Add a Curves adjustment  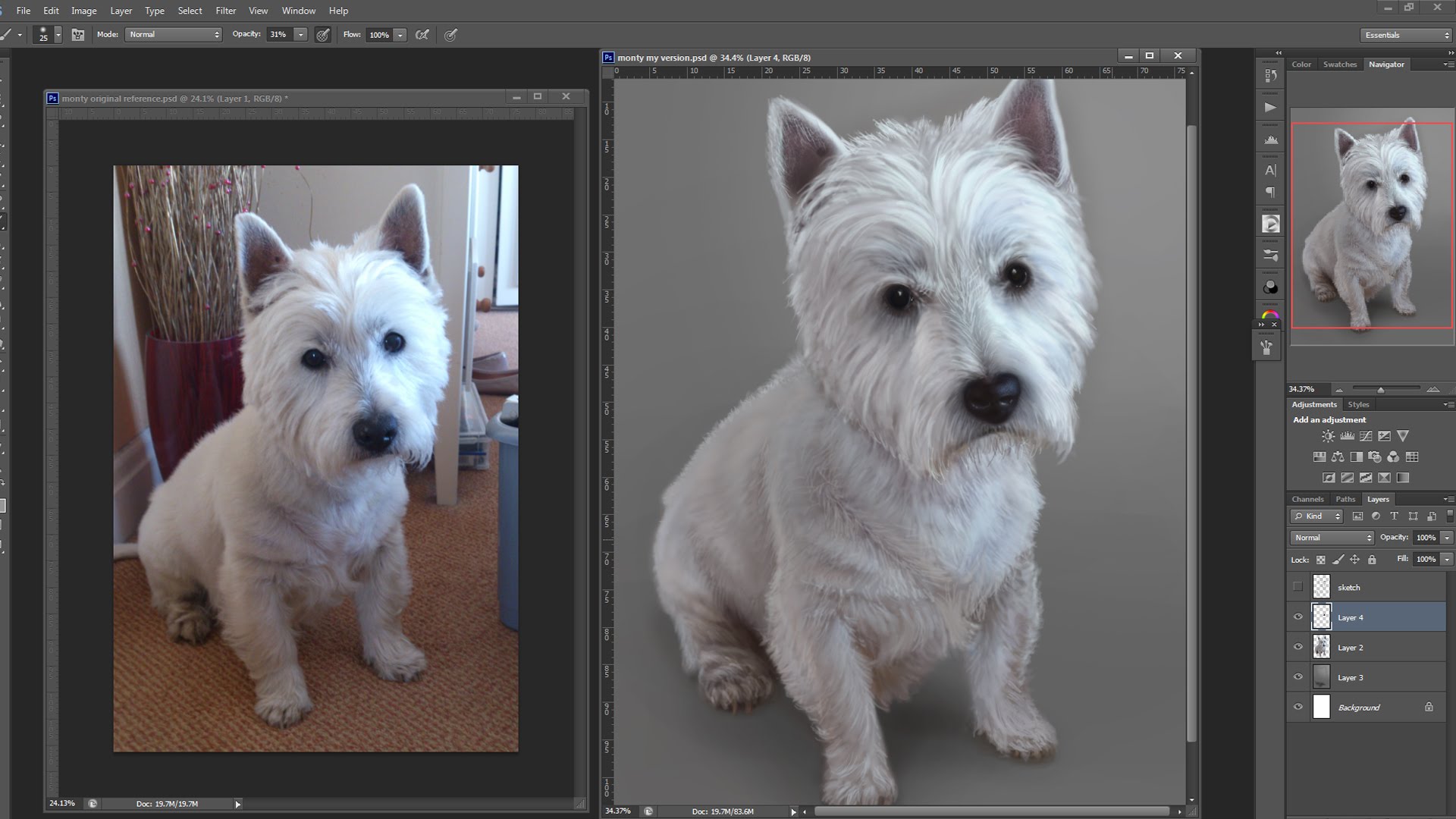click(1366, 436)
